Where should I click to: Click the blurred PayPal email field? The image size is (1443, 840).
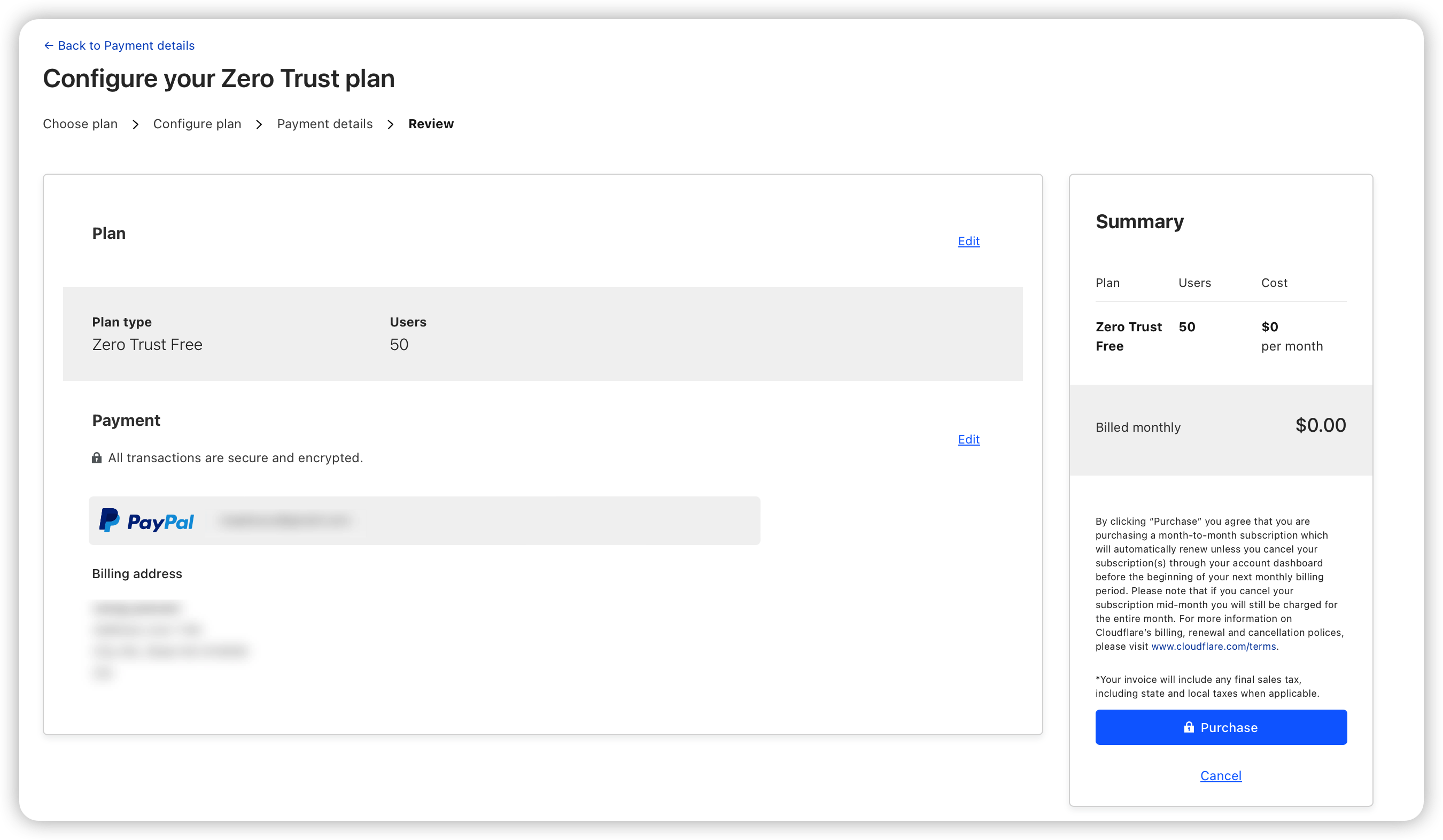coord(285,520)
